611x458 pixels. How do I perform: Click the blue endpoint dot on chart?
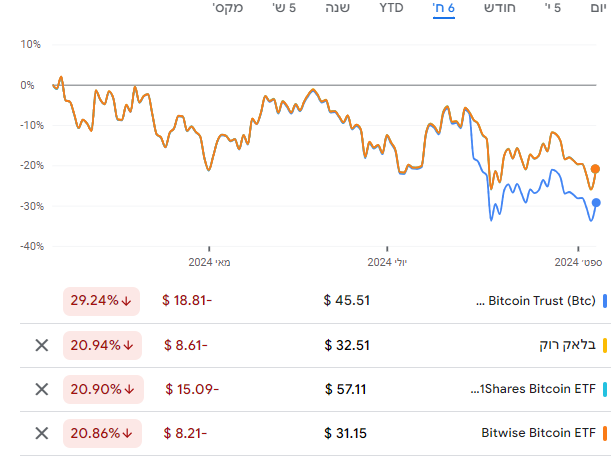(x=596, y=203)
